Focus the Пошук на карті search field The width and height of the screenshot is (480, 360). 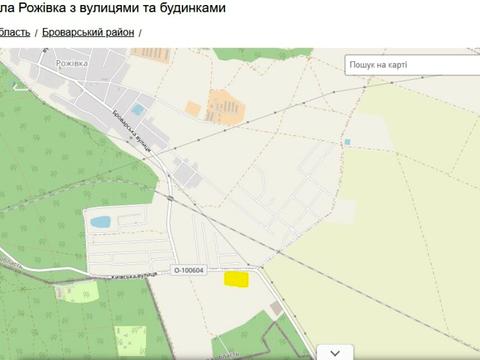tap(412, 65)
